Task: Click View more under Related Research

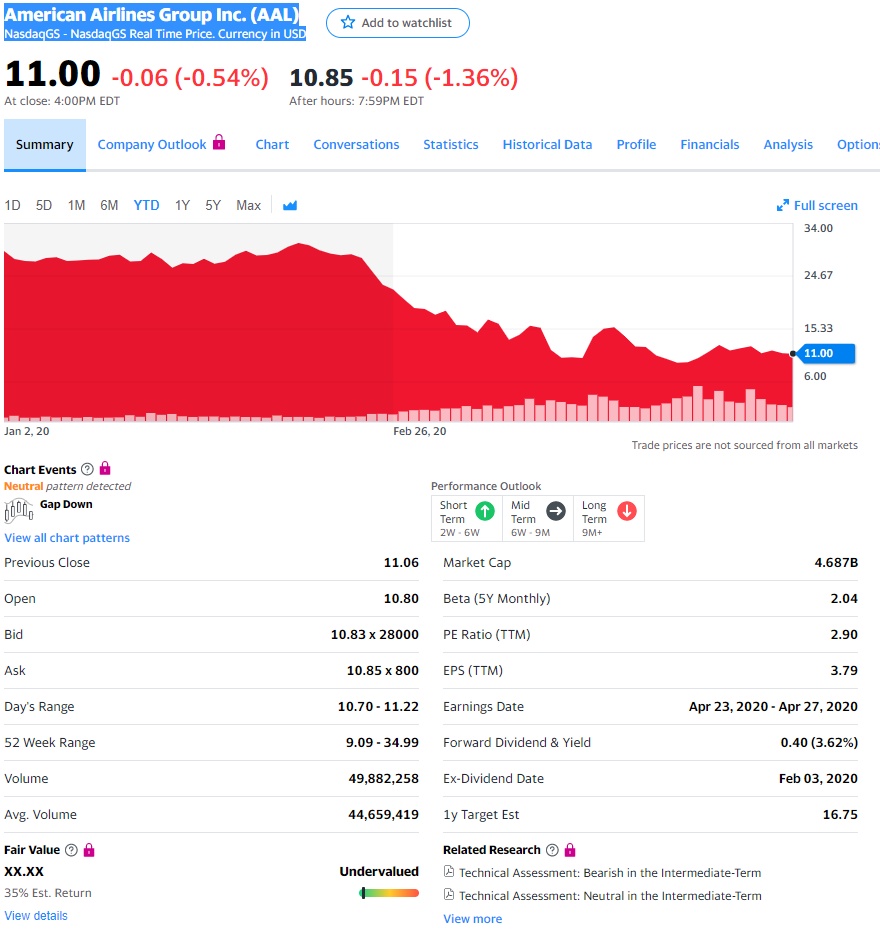Action: click(472, 918)
